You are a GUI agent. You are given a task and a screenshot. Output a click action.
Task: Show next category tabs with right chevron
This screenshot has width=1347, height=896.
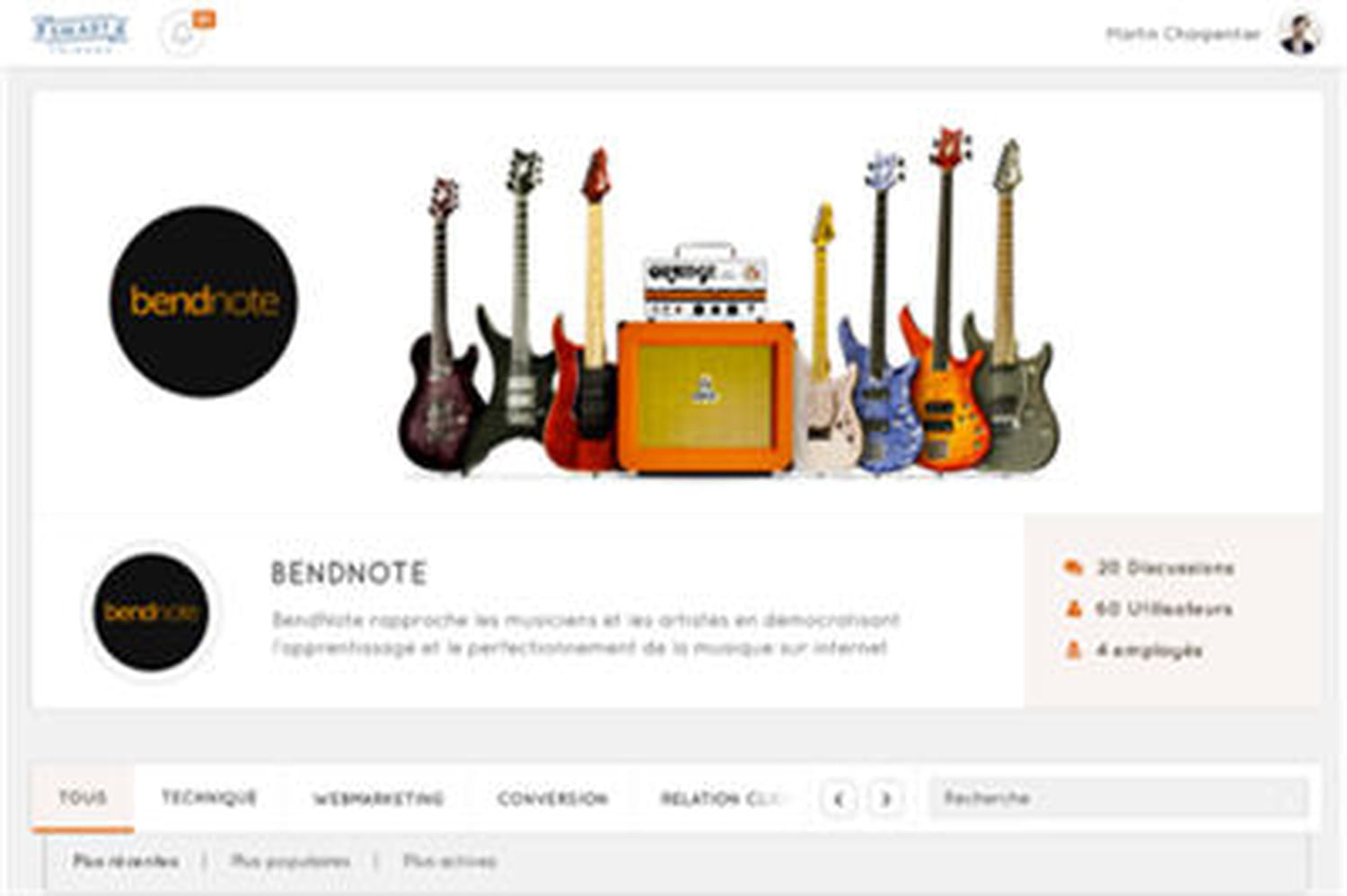click(x=885, y=798)
